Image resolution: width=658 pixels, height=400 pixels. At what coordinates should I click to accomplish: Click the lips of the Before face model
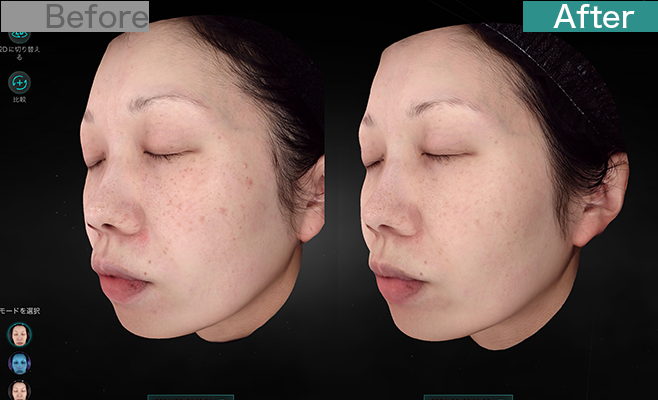point(120,284)
